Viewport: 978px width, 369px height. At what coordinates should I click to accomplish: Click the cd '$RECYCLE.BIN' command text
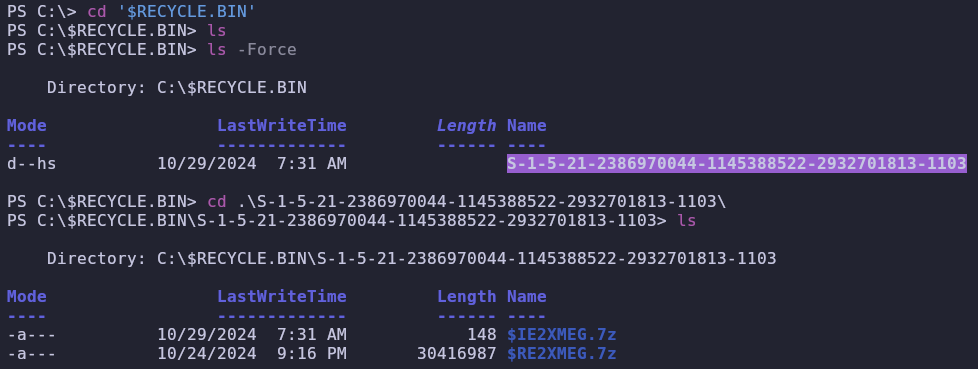[171, 11]
